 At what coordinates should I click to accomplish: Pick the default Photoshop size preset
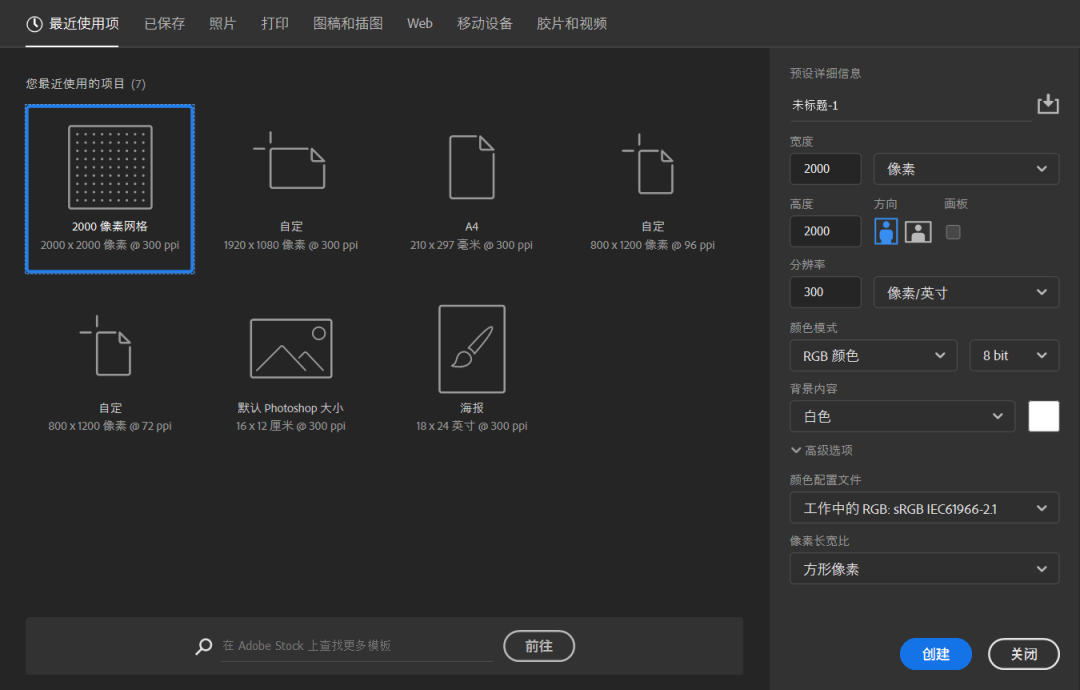pos(290,349)
